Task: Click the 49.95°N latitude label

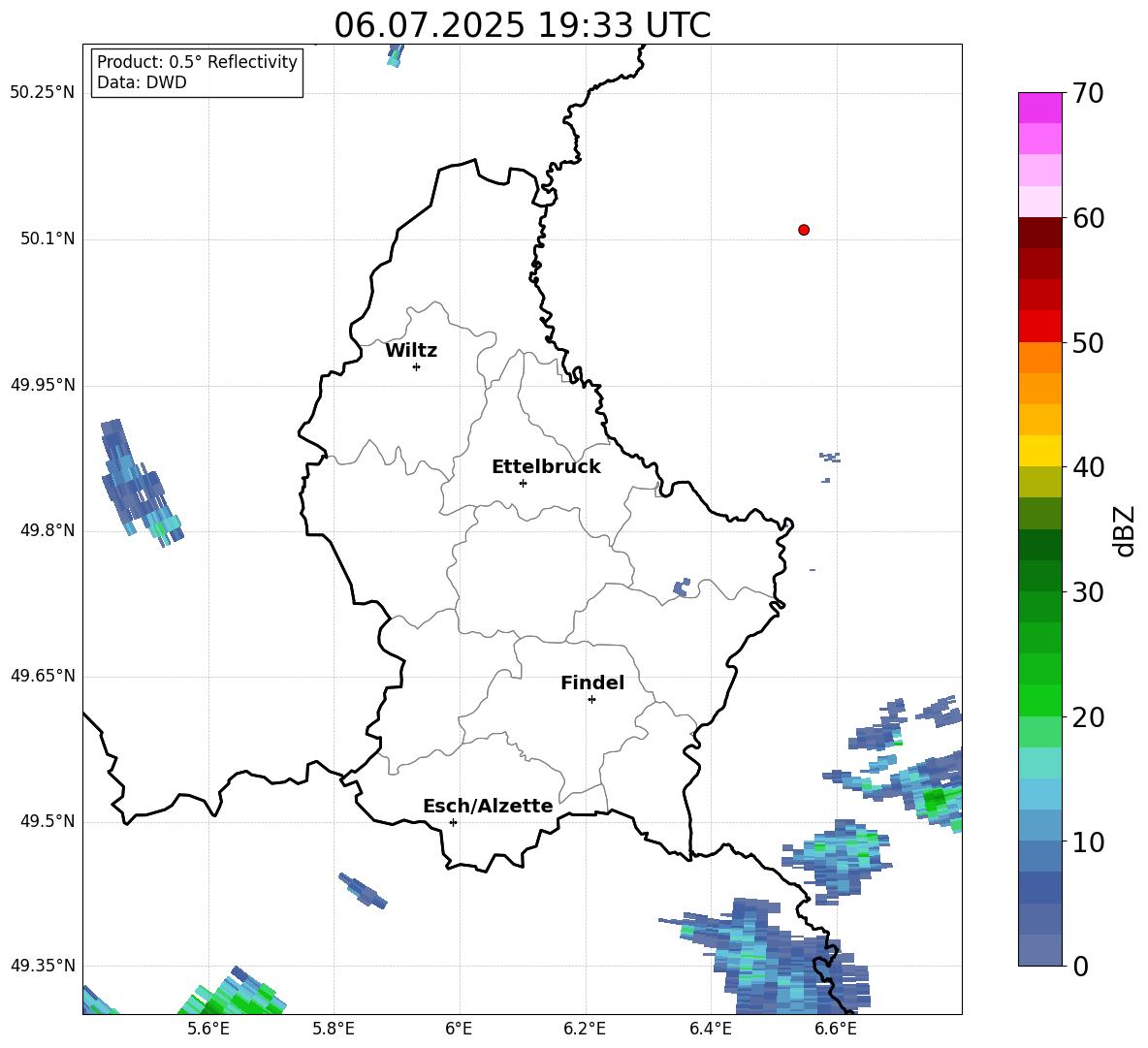Action: pyautogui.click(x=43, y=384)
